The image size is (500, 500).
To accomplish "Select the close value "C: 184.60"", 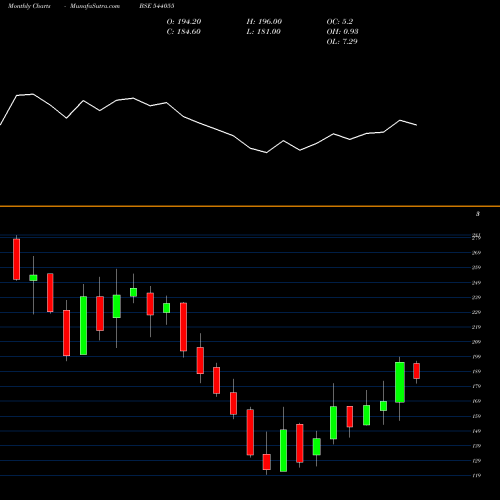I will pyautogui.click(x=184, y=32).
